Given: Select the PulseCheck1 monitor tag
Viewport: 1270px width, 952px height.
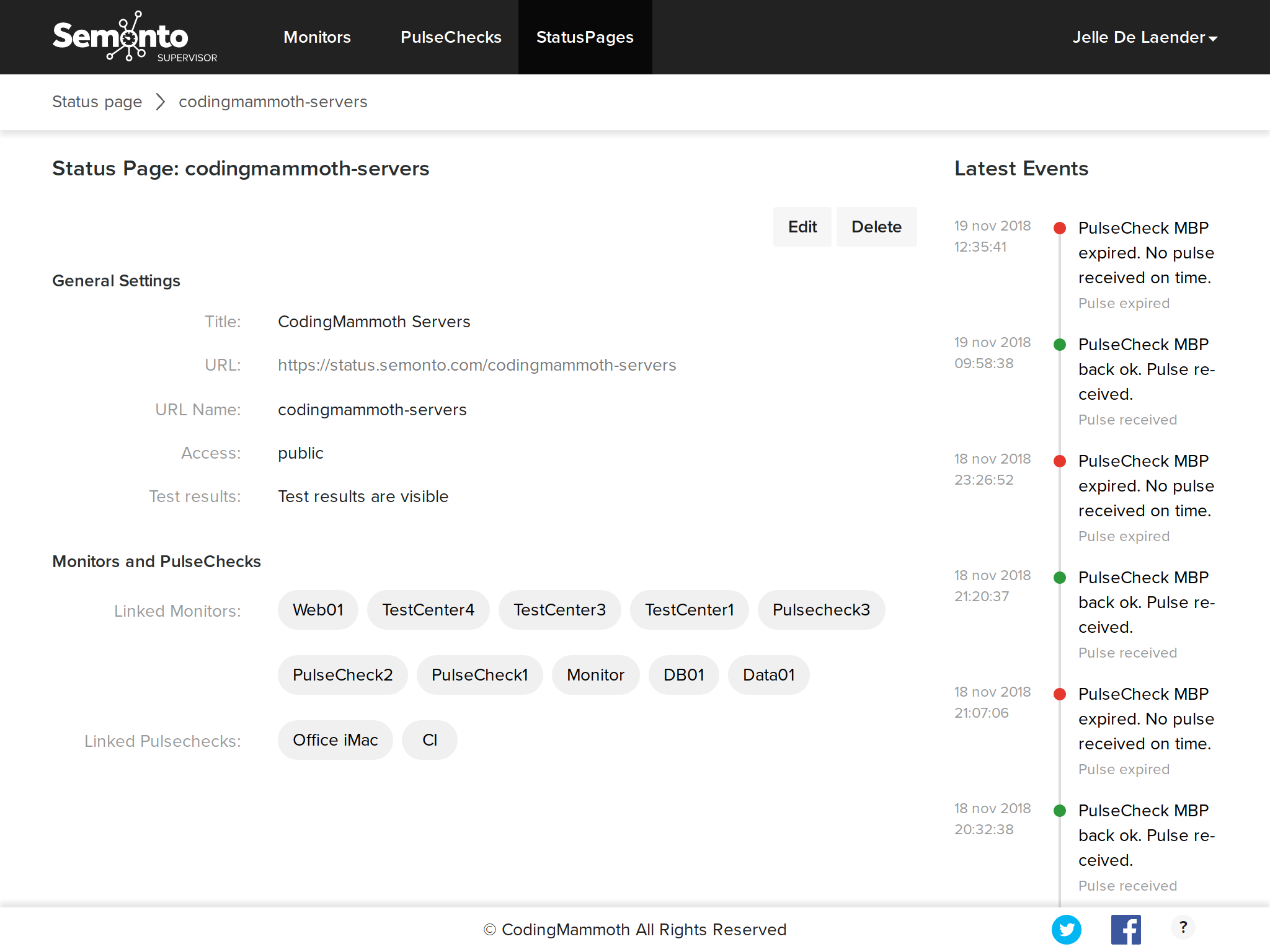Looking at the screenshot, I should [x=480, y=675].
